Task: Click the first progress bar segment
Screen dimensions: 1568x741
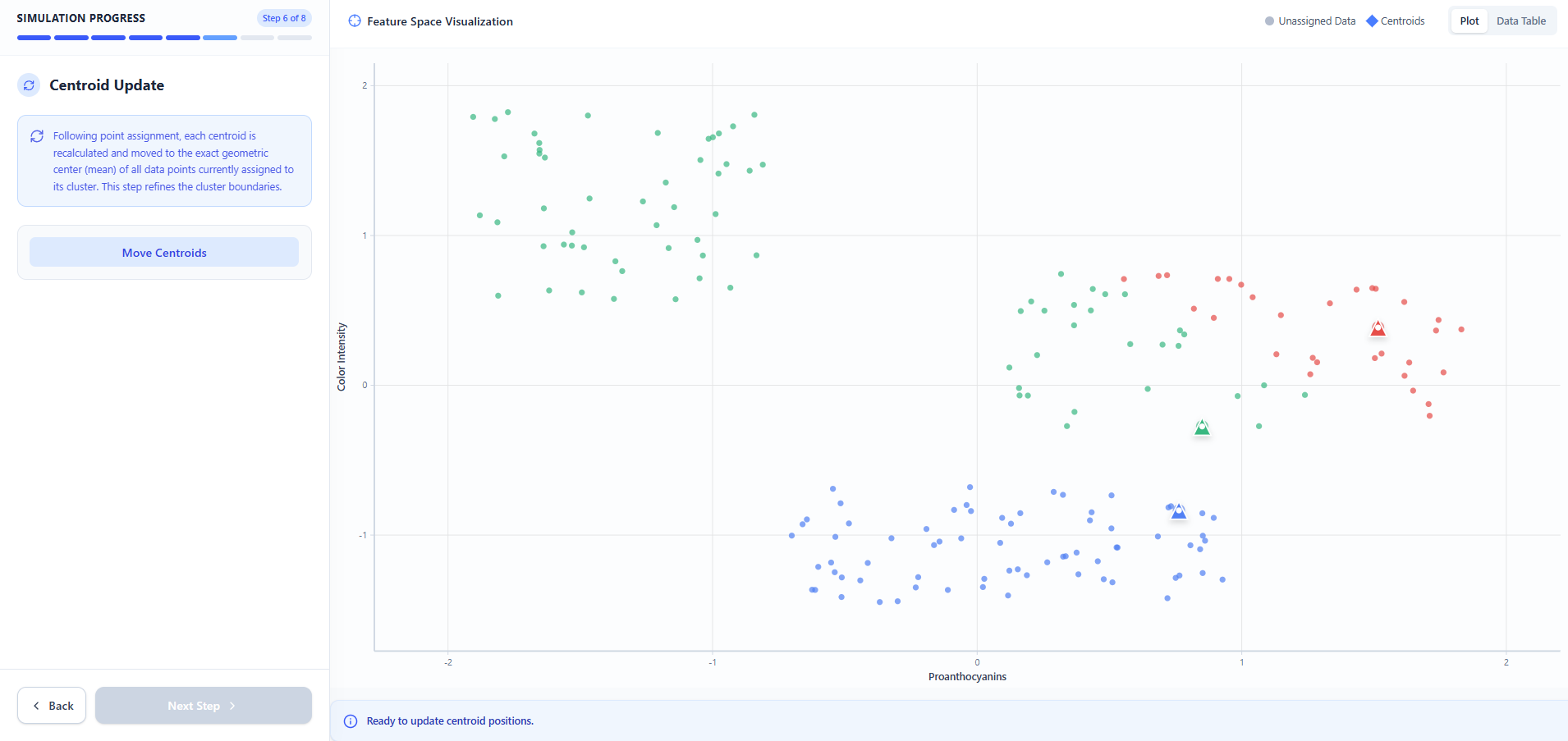Action: [34, 38]
